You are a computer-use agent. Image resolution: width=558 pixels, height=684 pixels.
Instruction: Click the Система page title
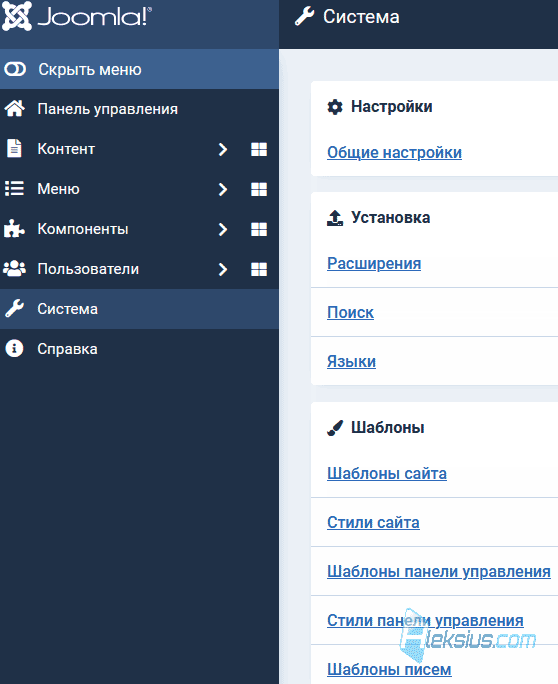pyautogui.click(x=361, y=17)
